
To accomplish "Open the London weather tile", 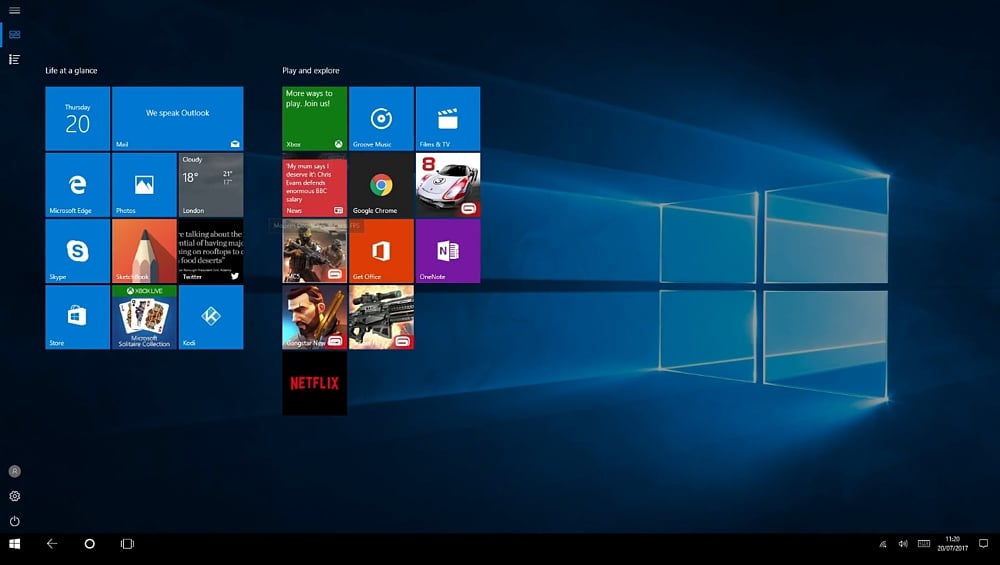I will (211, 185).
